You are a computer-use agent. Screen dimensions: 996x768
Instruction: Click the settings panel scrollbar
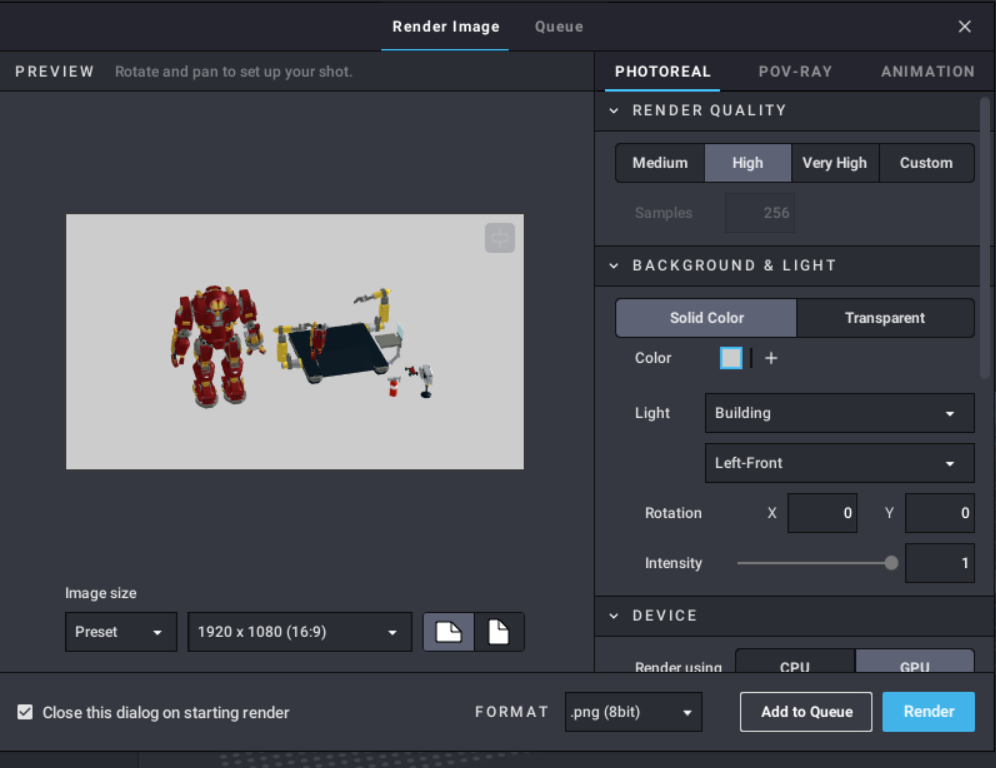tap(985, 238)
